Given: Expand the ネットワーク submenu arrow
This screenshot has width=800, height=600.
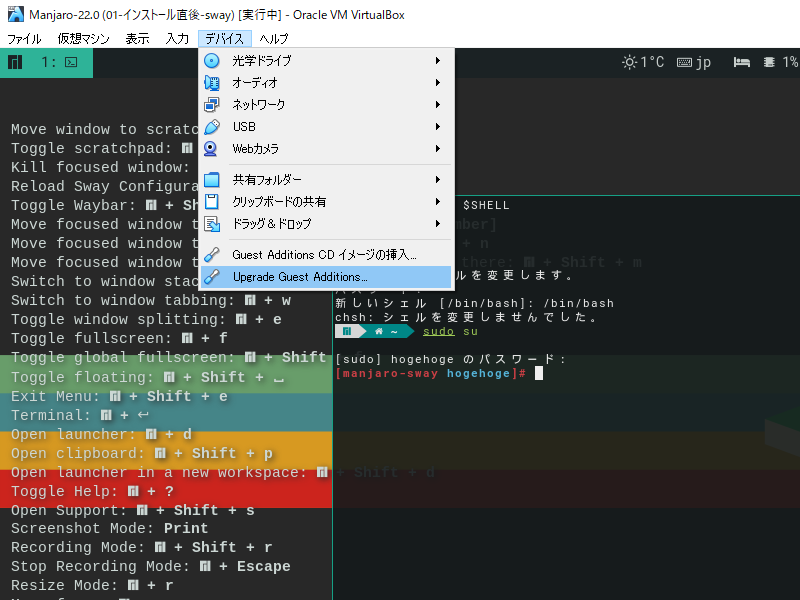Looking at the screenshot, I should click(438, 105).
